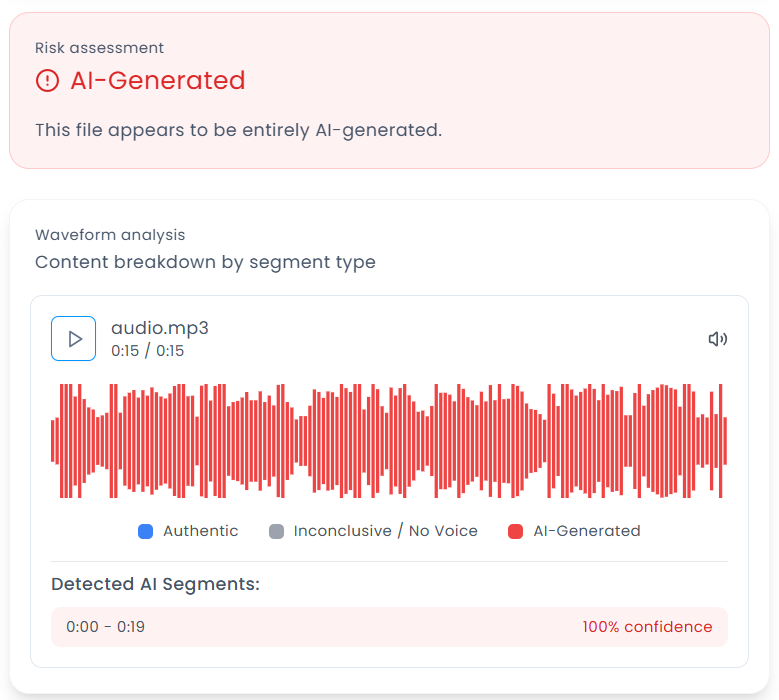Select the Inconclusive / No Voice legend label

pyautogui.click(x=385, y=531)
